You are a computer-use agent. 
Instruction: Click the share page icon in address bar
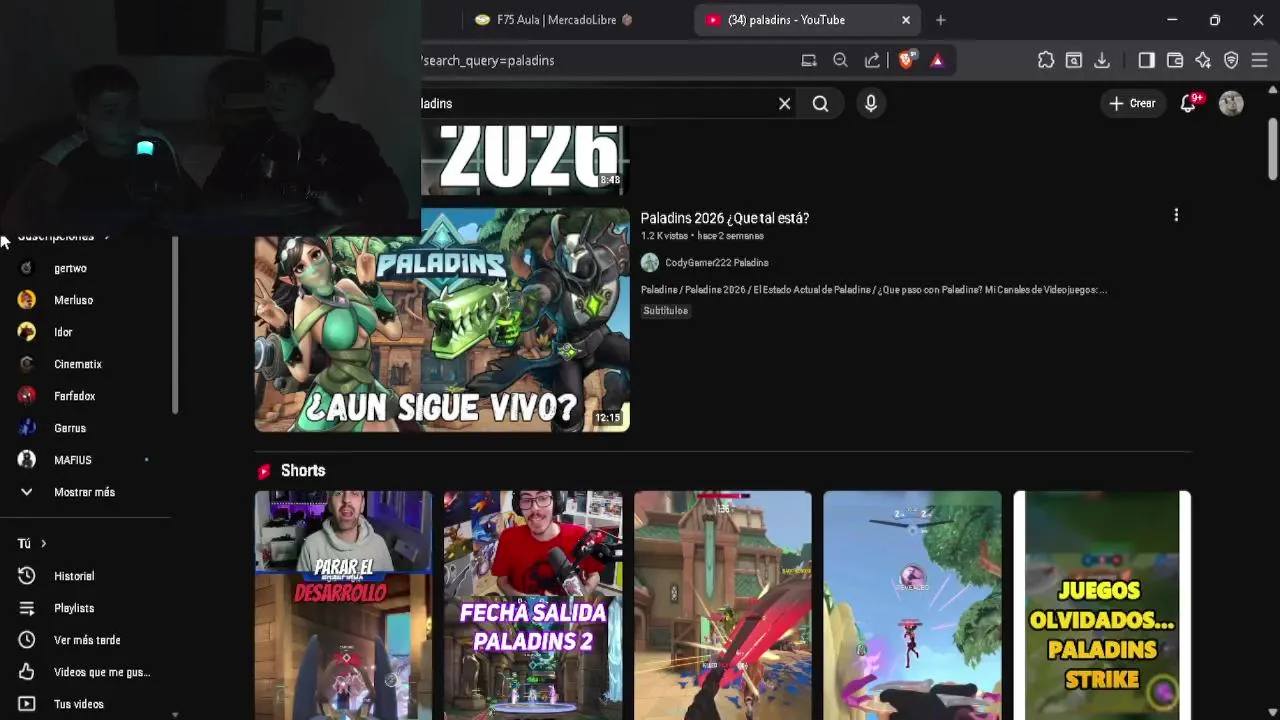pos(872,60)
